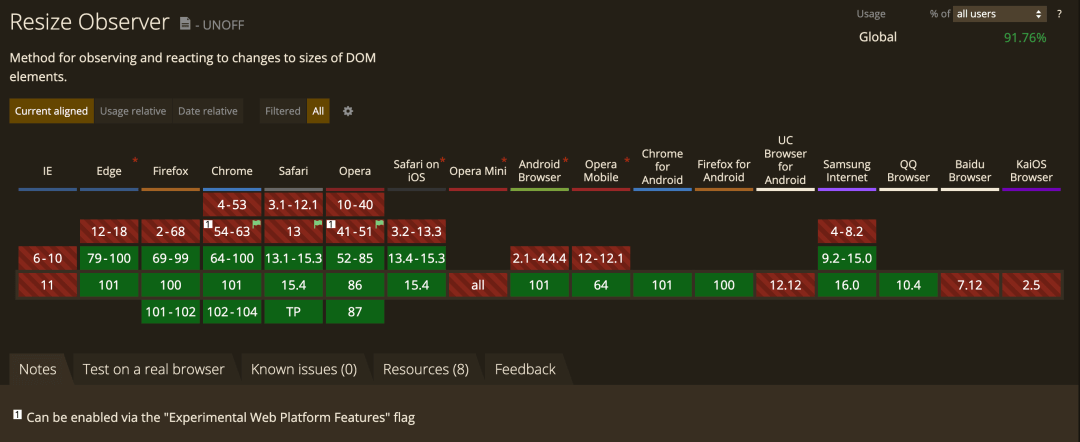Click the KaiOS Browser column header
1080x442 pixels.
1031,171
